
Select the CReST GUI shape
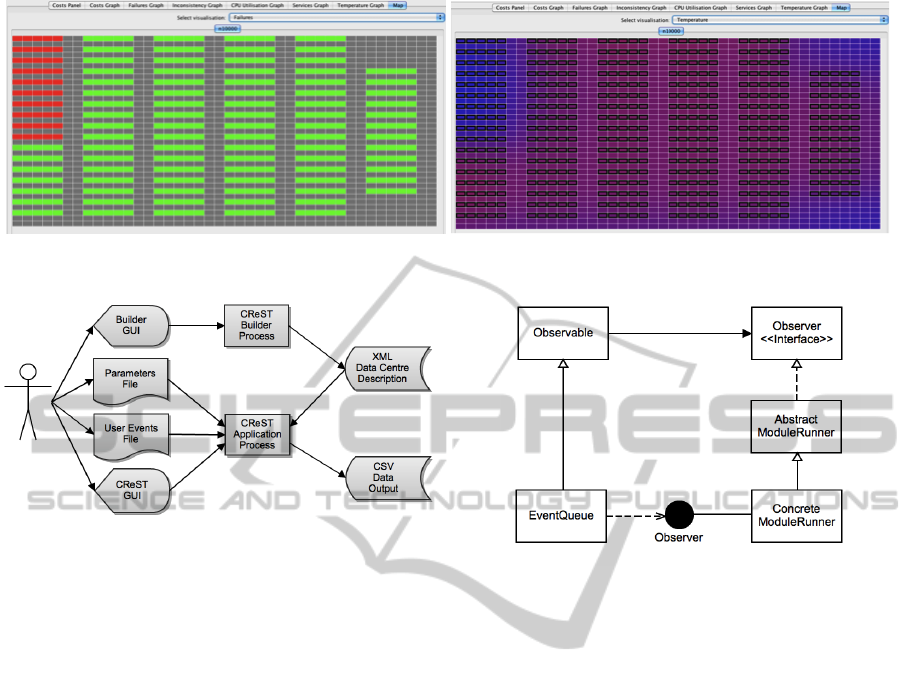[131, 487]
